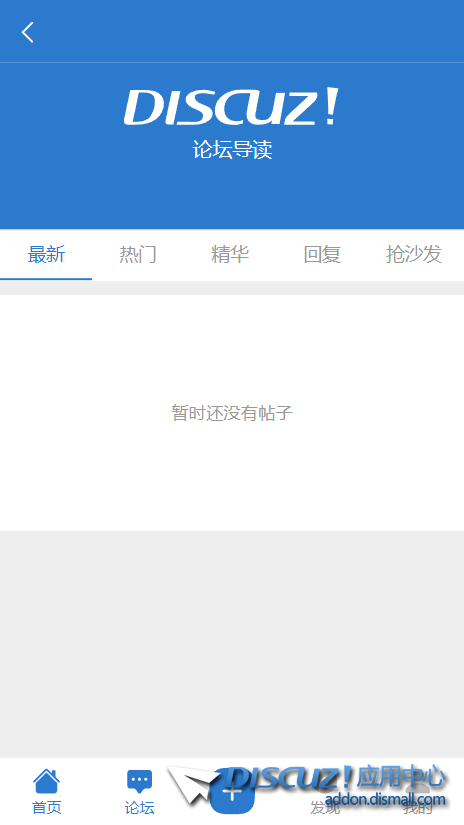This screenshot has height=825, width=464.
Task: Tap the 论坛 label in bottom bar
Action: 139,807
